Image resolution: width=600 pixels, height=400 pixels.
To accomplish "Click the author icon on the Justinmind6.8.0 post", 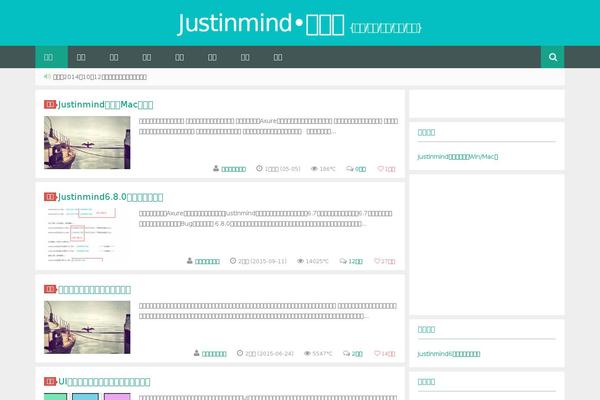I will (189, 261).
